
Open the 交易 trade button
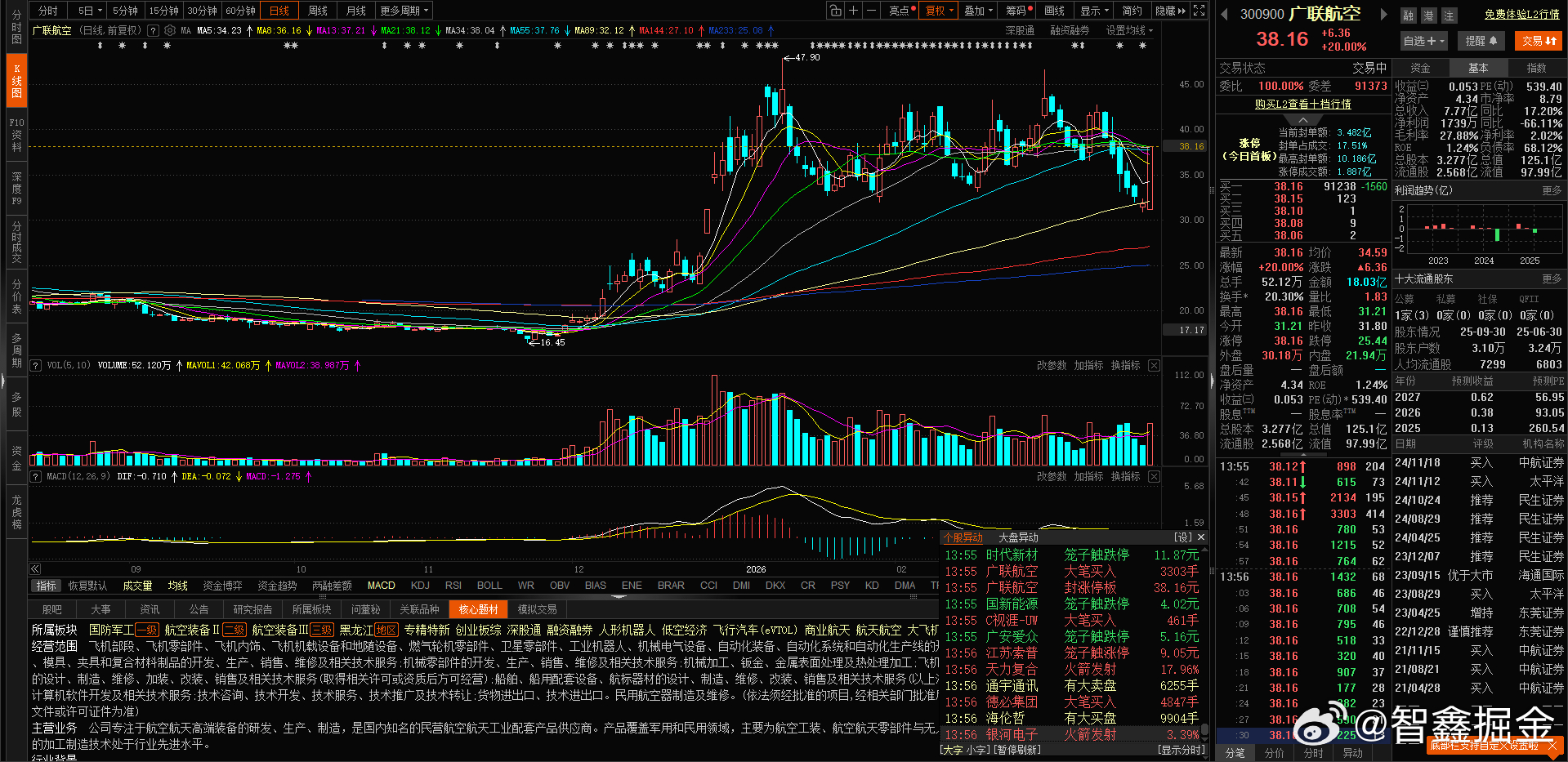(1539, 41)
